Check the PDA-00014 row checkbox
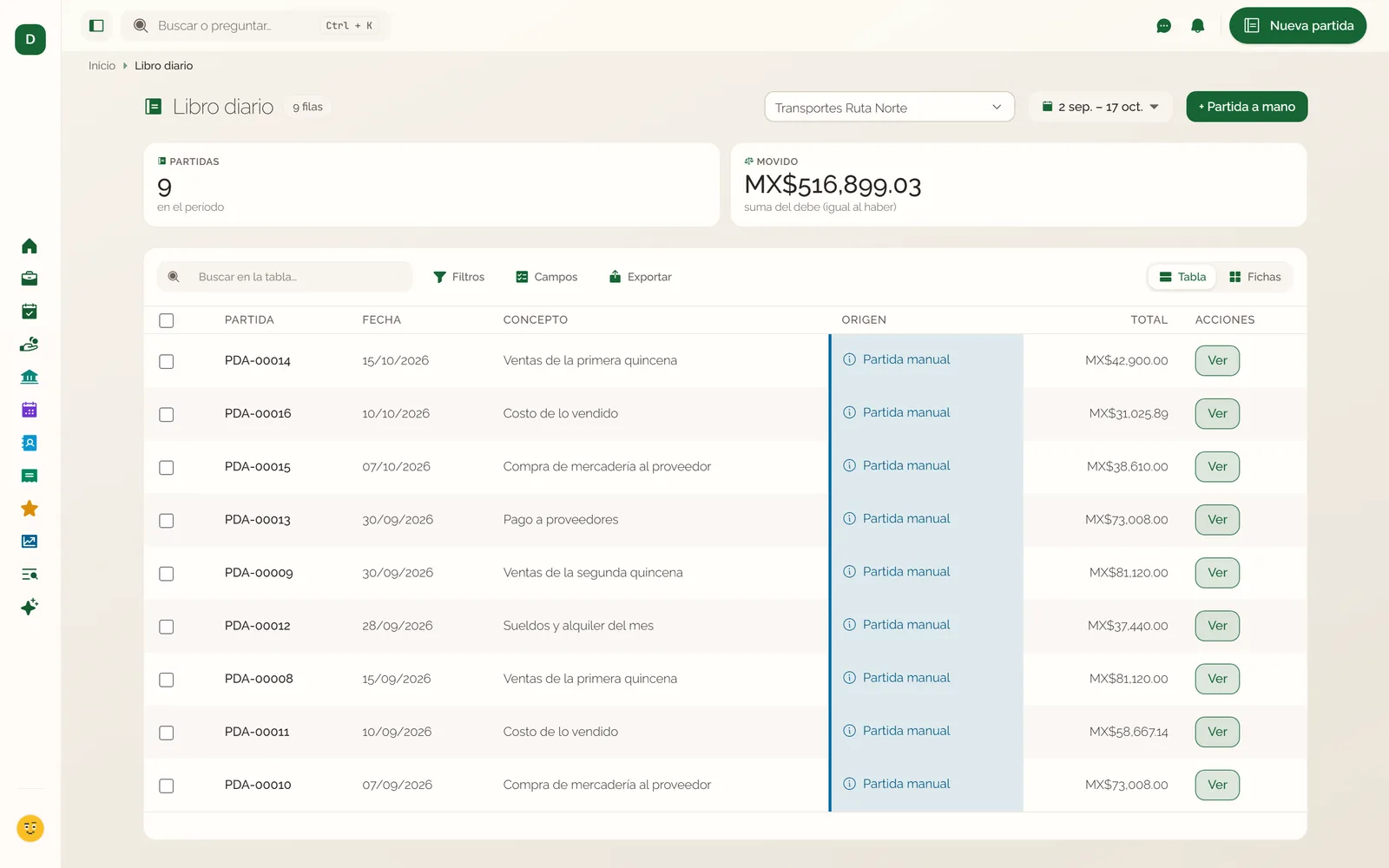This screenshot has height=868, width=1389. pyautogui.click(x=167, y=361)
